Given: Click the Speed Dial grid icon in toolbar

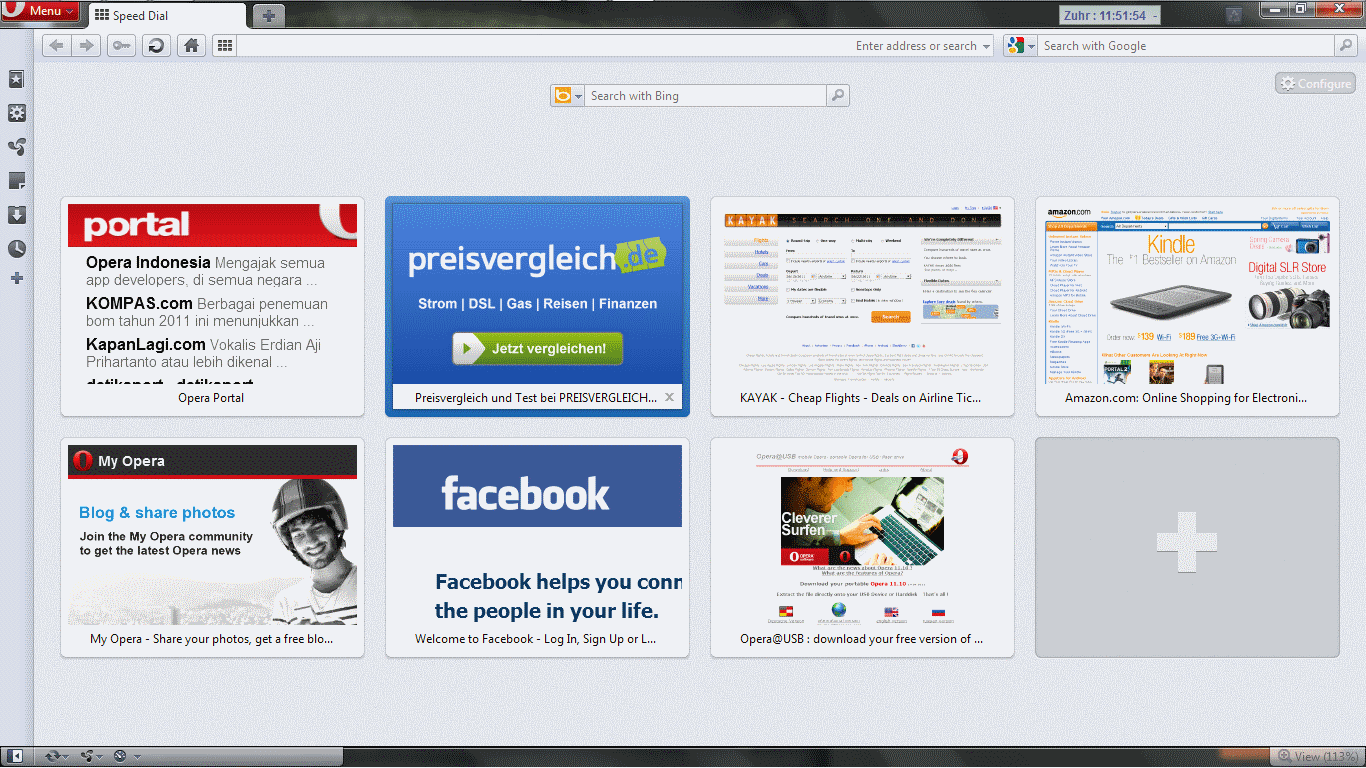Looking at the screenshot, I should [224, 46].
